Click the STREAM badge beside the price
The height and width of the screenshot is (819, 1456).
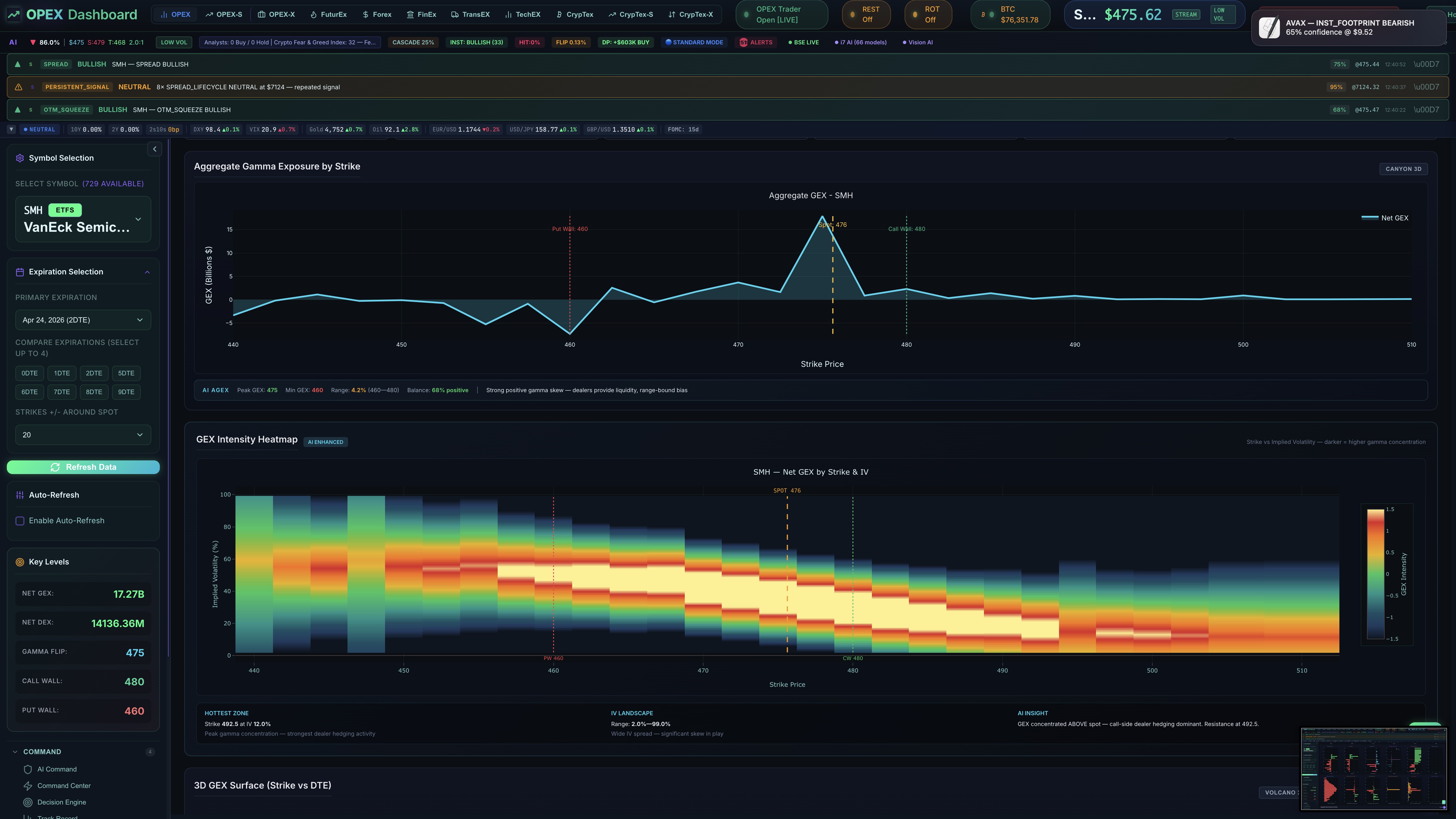(x=1186, y=15)
